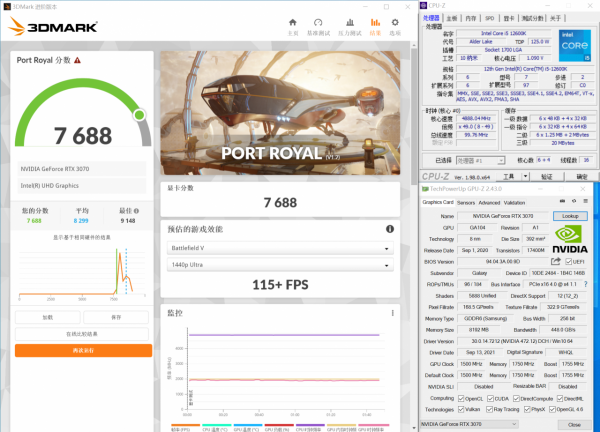Toggle the PhysX checkbox in GPU-Z

(x=527, y=409)
